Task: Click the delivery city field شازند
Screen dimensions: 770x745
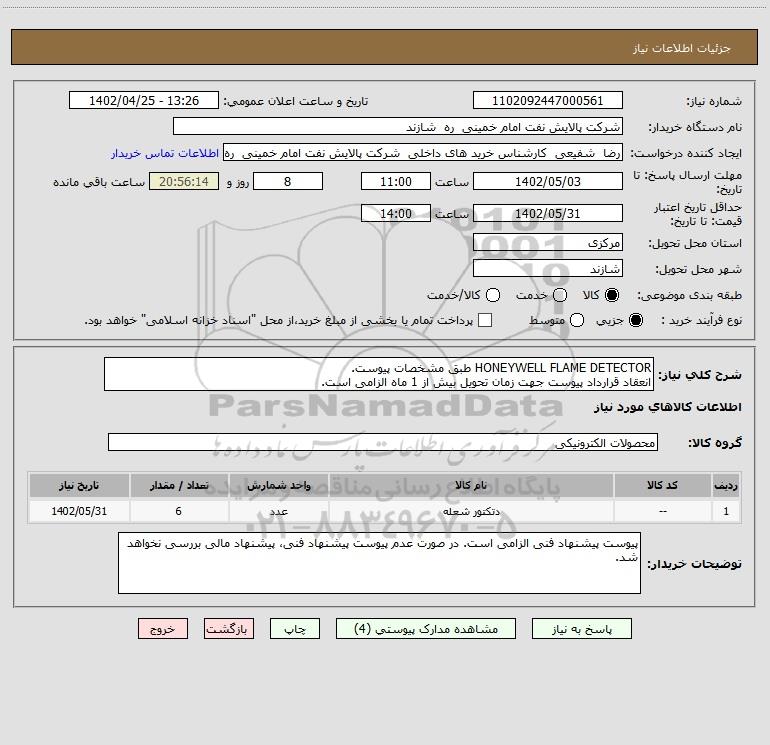Action: [x=548, y=268]
